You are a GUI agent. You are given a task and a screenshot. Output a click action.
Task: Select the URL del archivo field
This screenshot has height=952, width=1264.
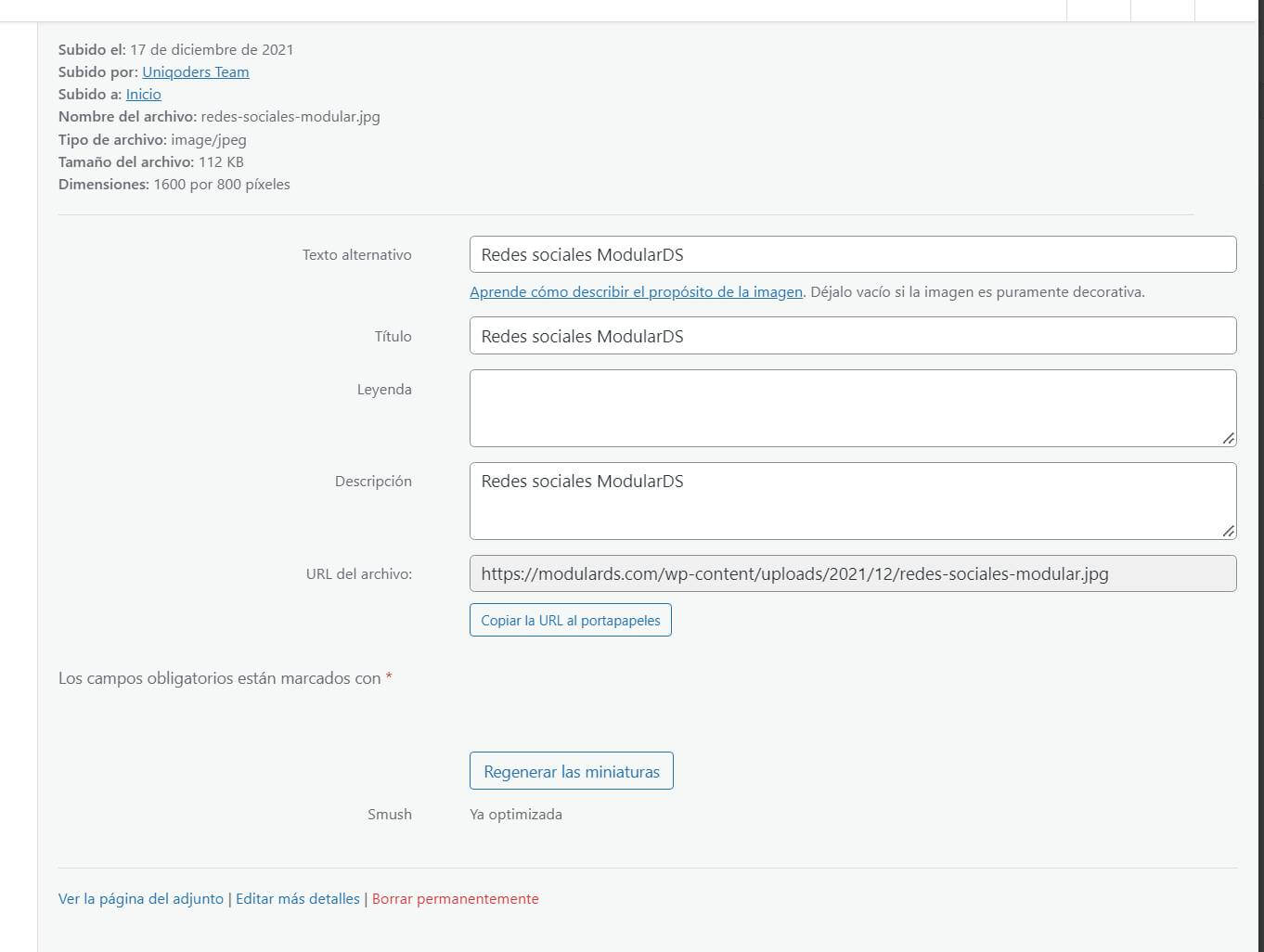[x=852, y=573]
